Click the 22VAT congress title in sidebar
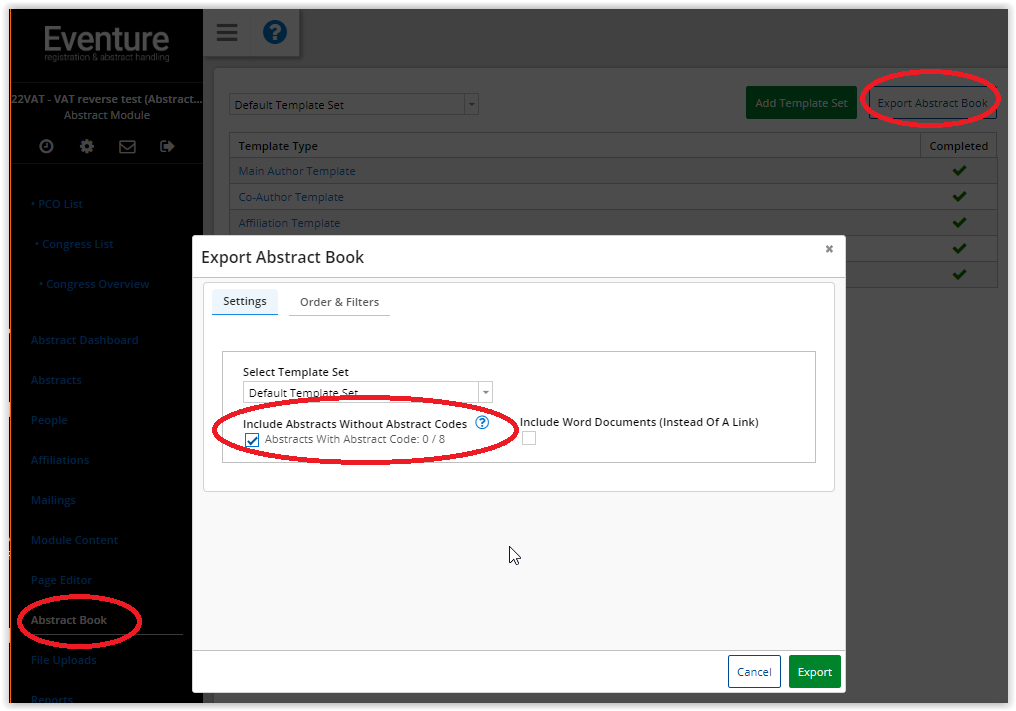Screen dimensions: 1016x711 (107, 99)
